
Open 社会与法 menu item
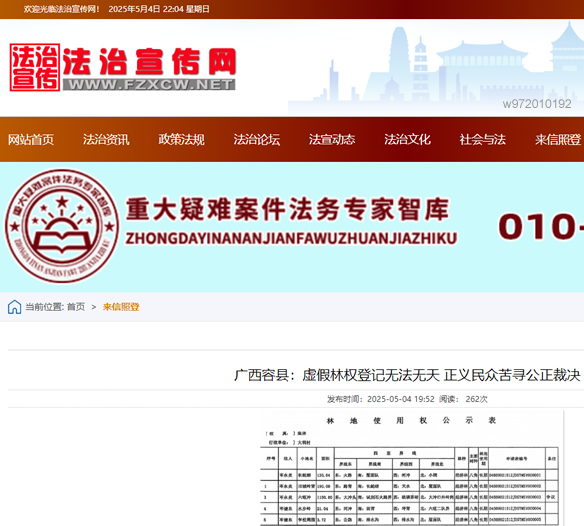pyautogui.click(x=483, y=140)
